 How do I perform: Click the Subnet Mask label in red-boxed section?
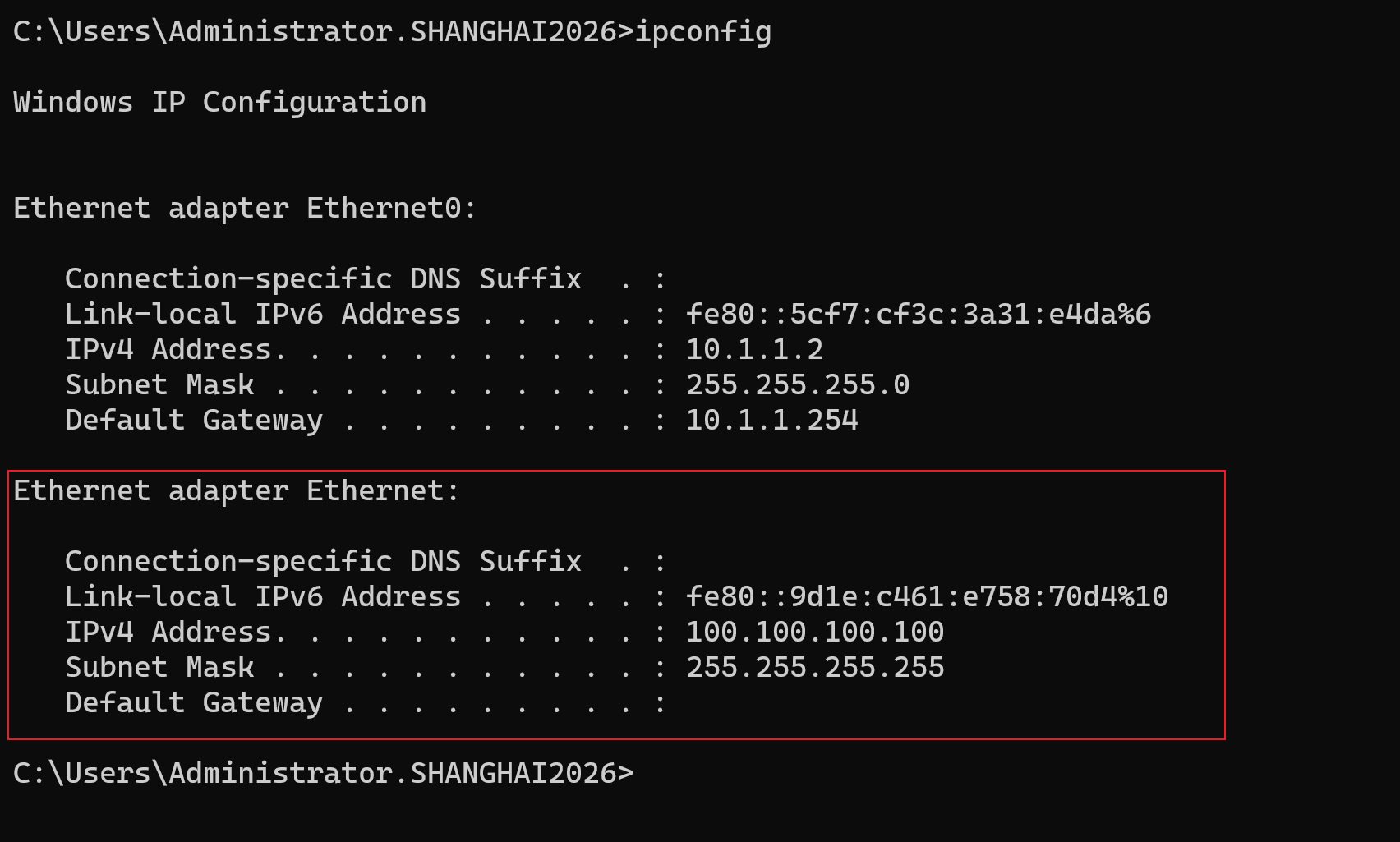[159, 667]
